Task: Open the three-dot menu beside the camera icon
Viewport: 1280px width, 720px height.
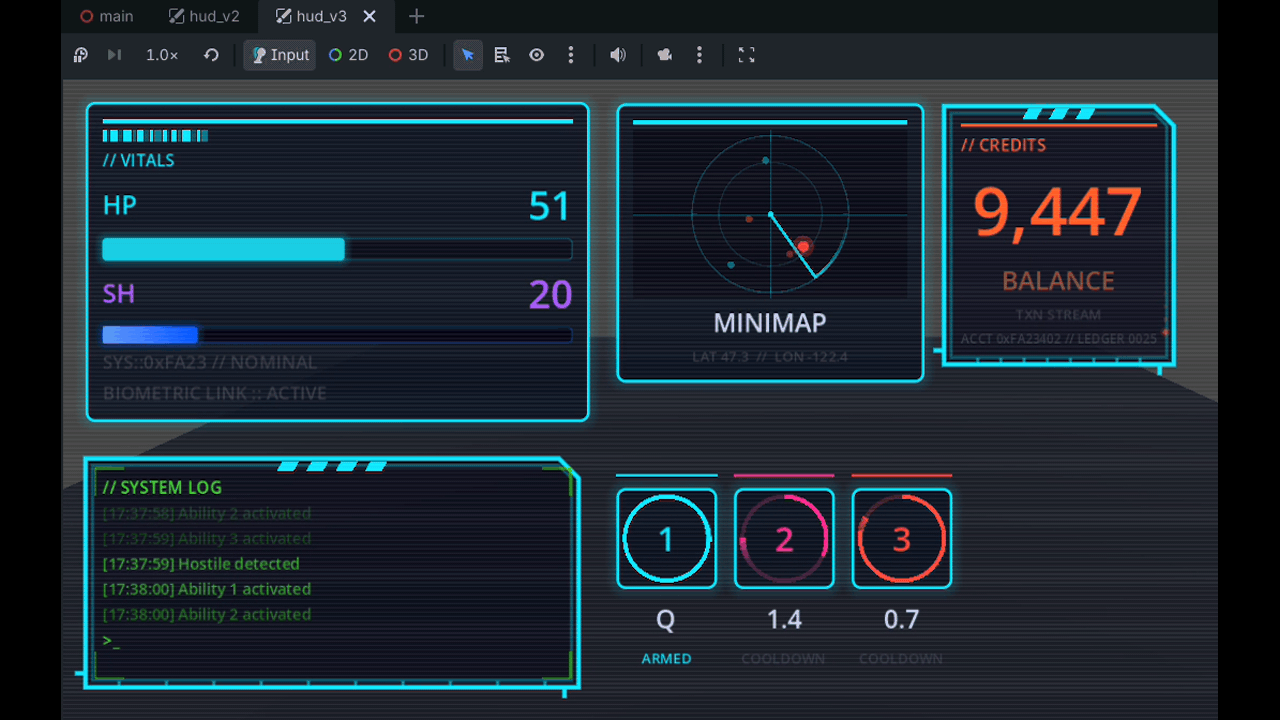Action: 699,55
